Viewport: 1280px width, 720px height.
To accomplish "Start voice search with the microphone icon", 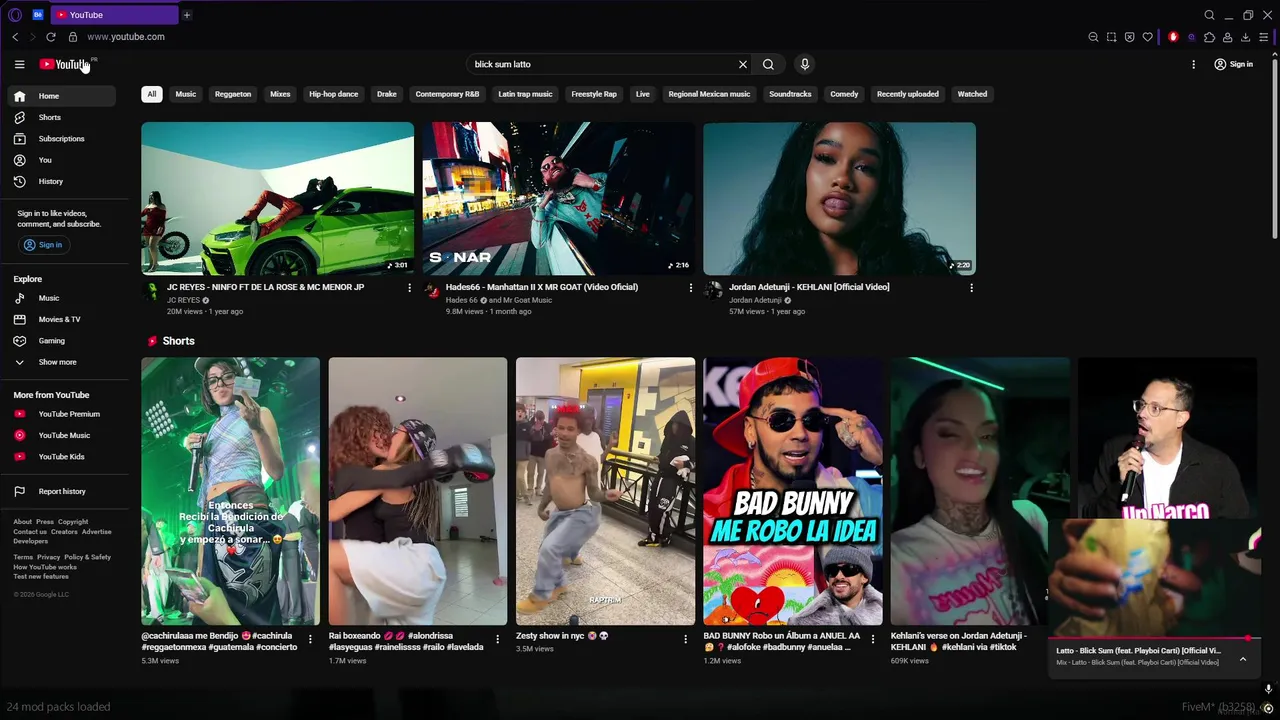I will 804,64.
